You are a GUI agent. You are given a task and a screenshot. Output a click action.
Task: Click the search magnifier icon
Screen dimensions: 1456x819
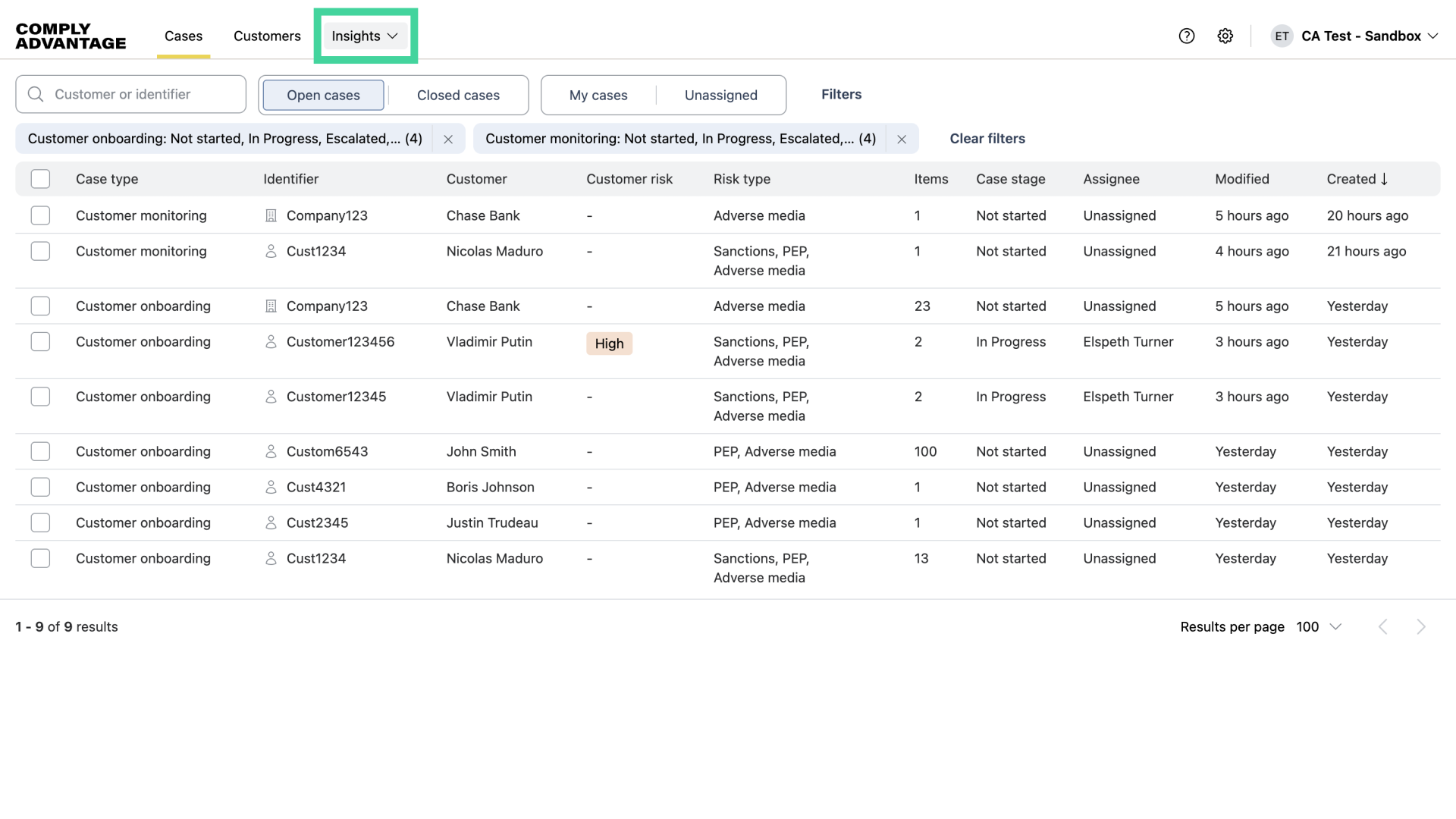[36, 94]
